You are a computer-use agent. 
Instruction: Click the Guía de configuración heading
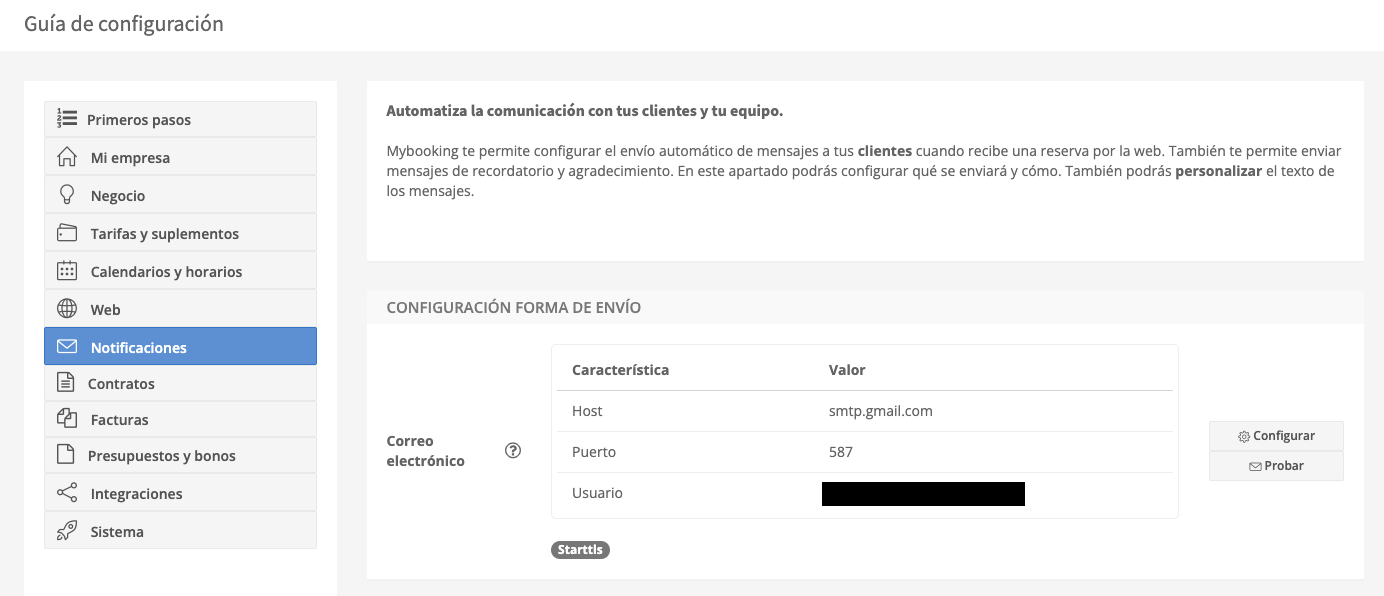[x=124, y=23]
